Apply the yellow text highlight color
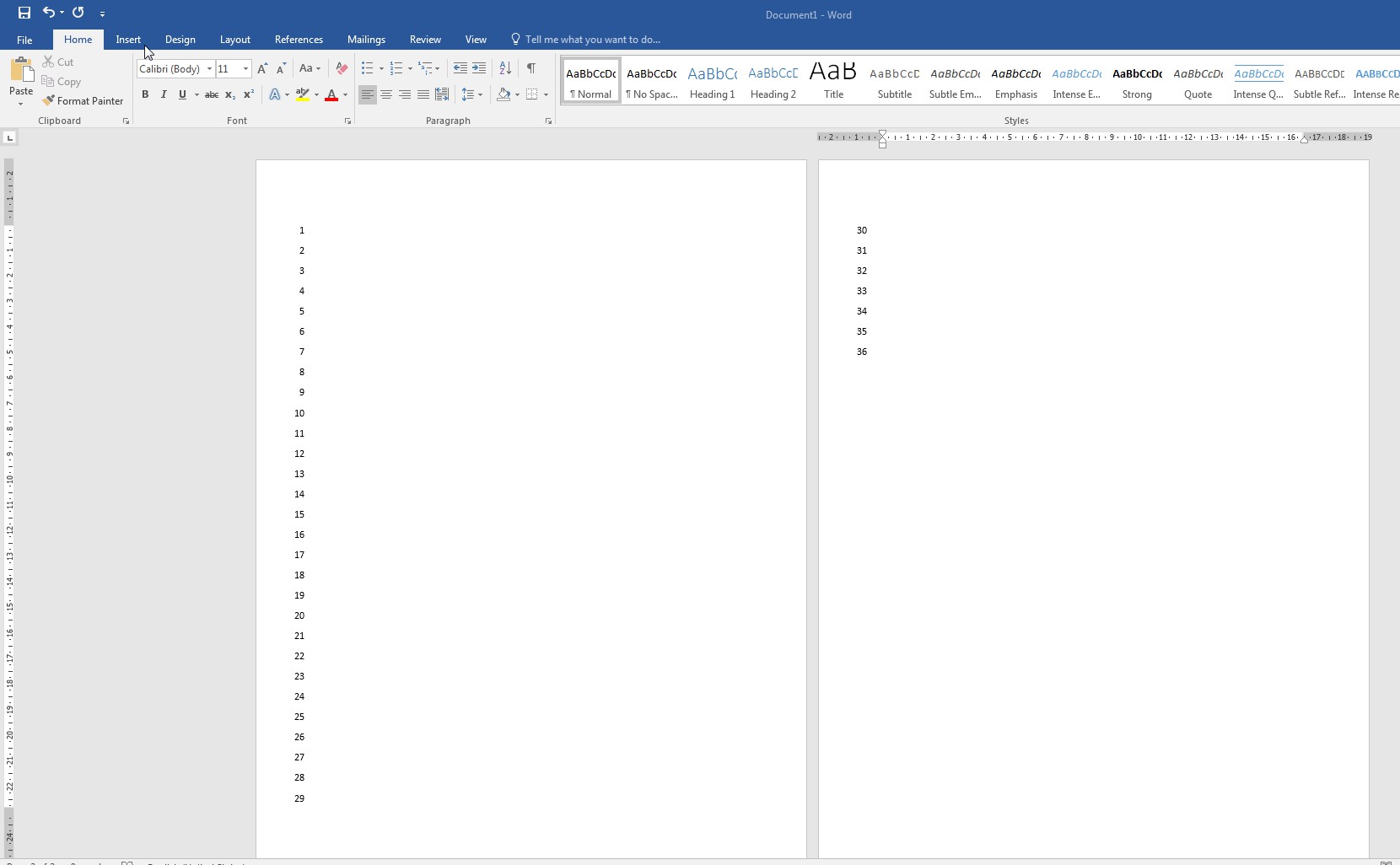Screen dimensions: 1400x865 tap(303, 94)
